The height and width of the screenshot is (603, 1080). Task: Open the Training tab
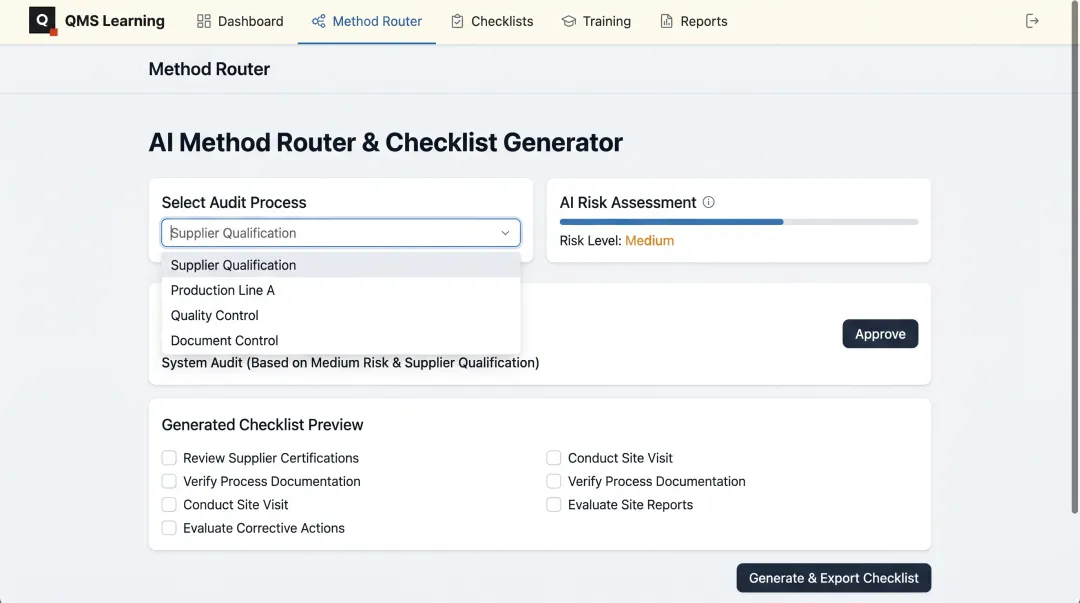click(596, 21)
